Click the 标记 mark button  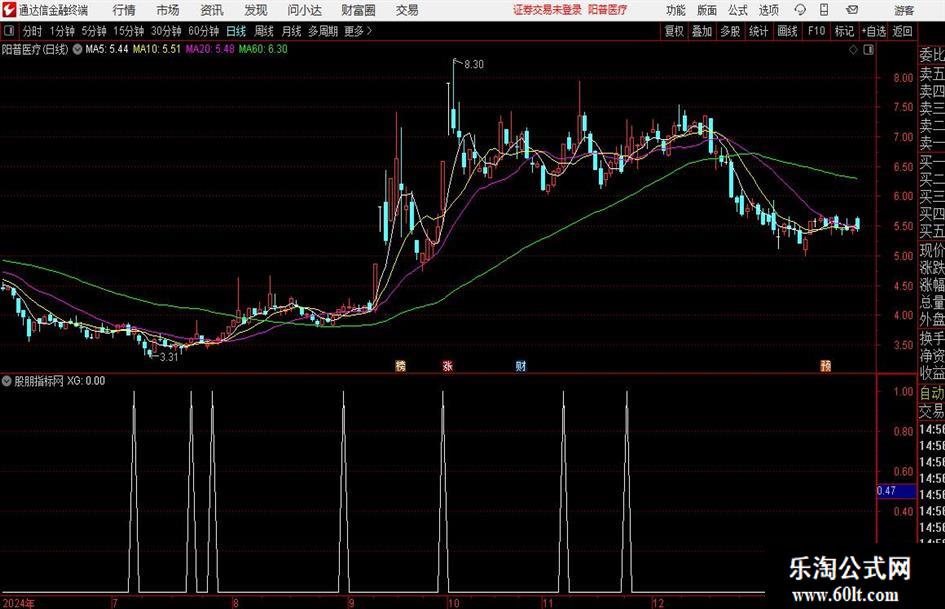point(844,31)
